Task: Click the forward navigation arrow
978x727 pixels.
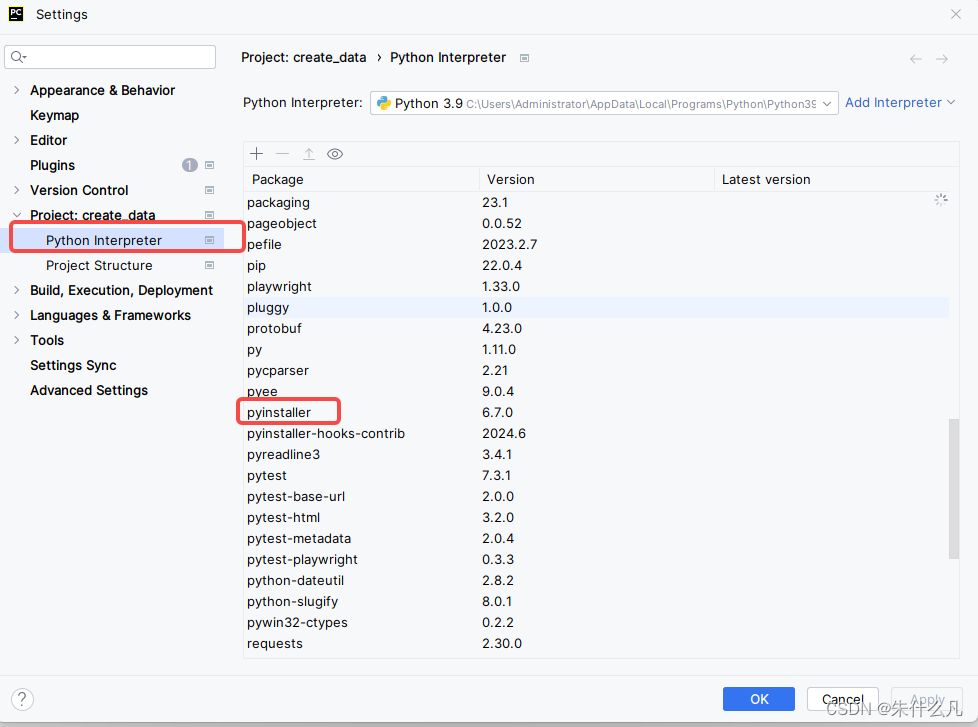Action: [x=942, y=59]
